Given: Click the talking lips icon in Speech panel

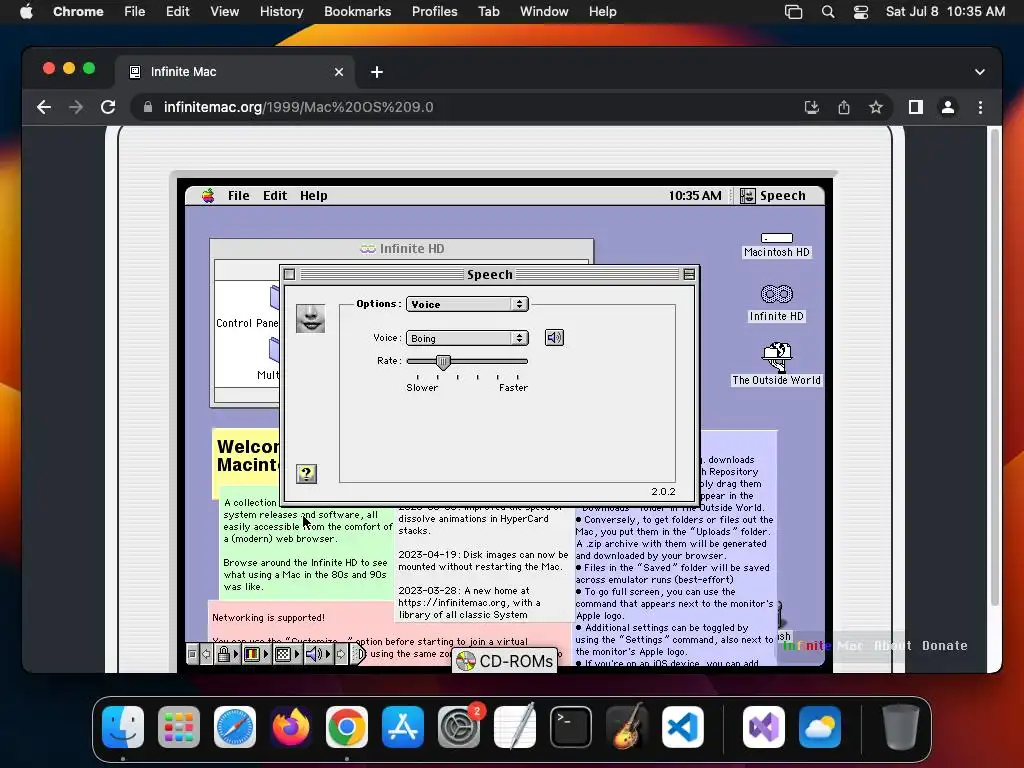Looking at the screenshot, I should point(310,318).
